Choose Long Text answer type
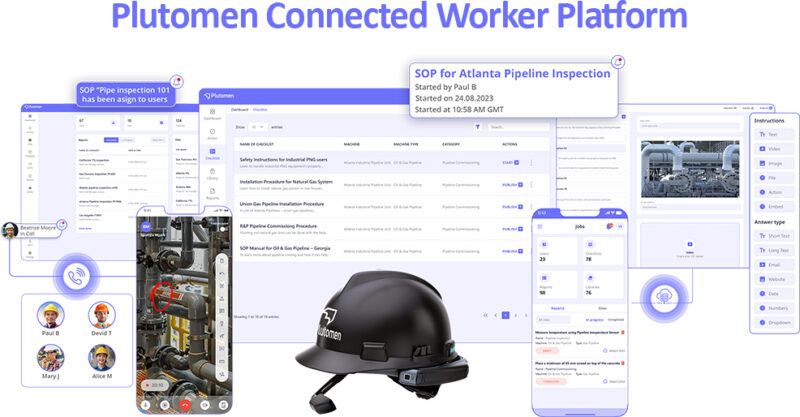This screenshot has height=417, width=800. [774, 250]
